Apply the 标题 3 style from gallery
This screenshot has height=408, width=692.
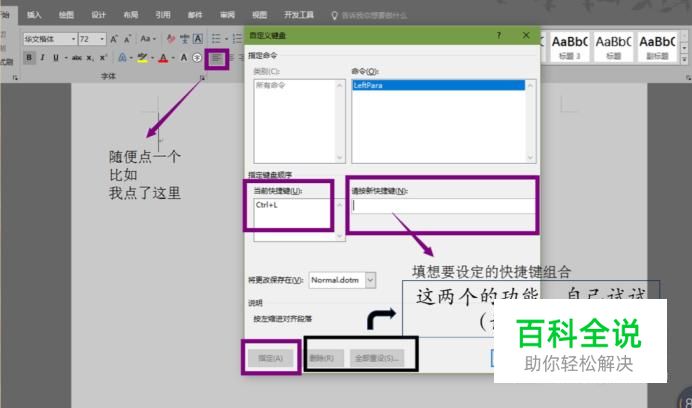tap(569, 47)
